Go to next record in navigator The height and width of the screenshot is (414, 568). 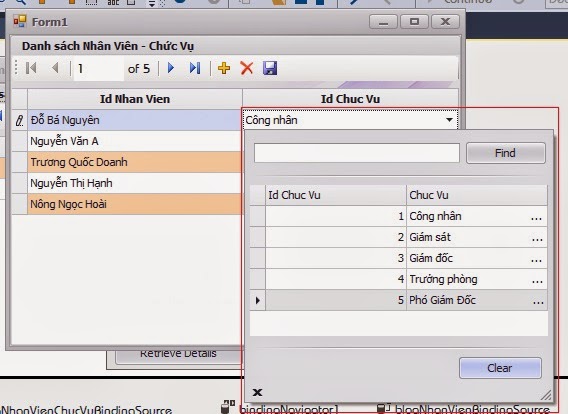click(171, 68)
